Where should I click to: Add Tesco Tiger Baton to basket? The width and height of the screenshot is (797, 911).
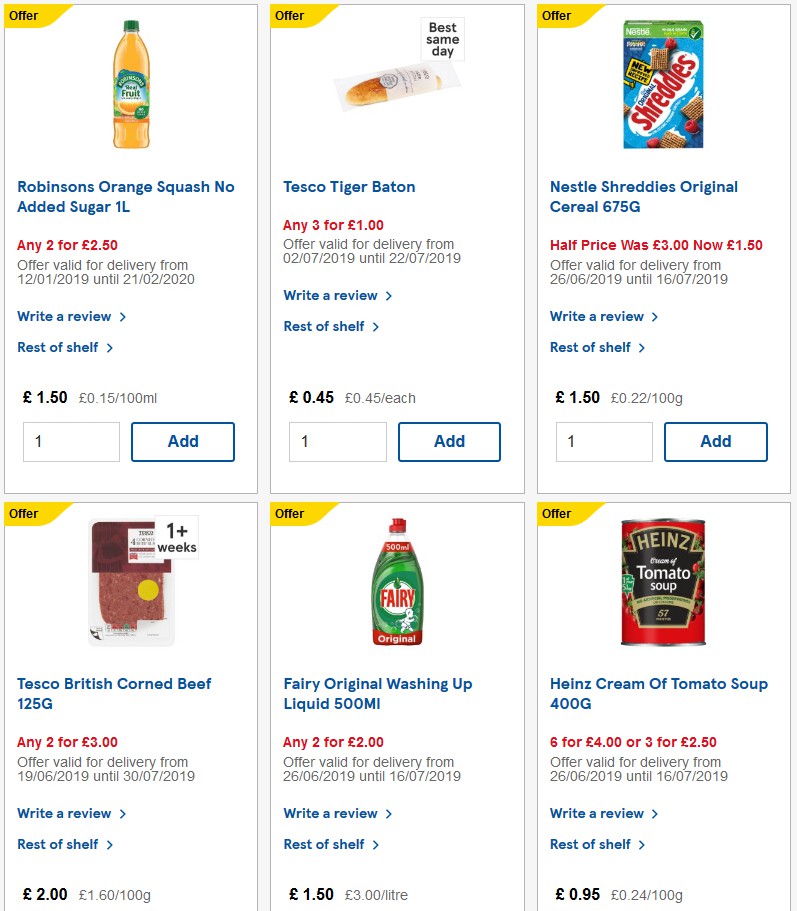(x=449, y=441)
